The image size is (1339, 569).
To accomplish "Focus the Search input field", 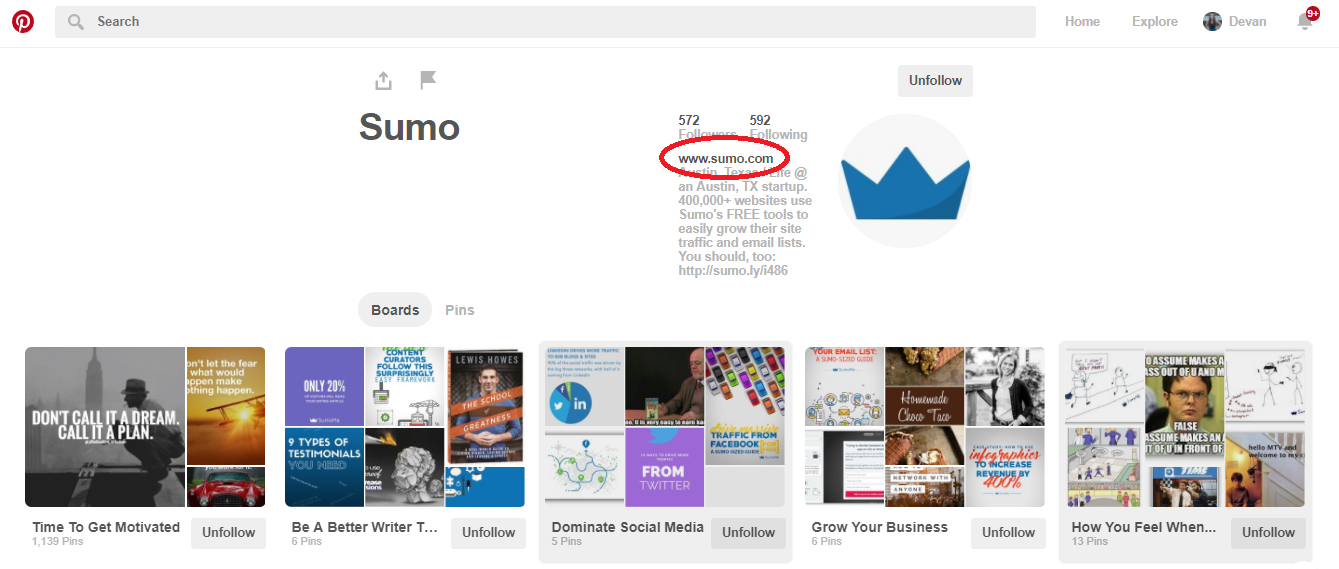I will [x=545, y=21].
